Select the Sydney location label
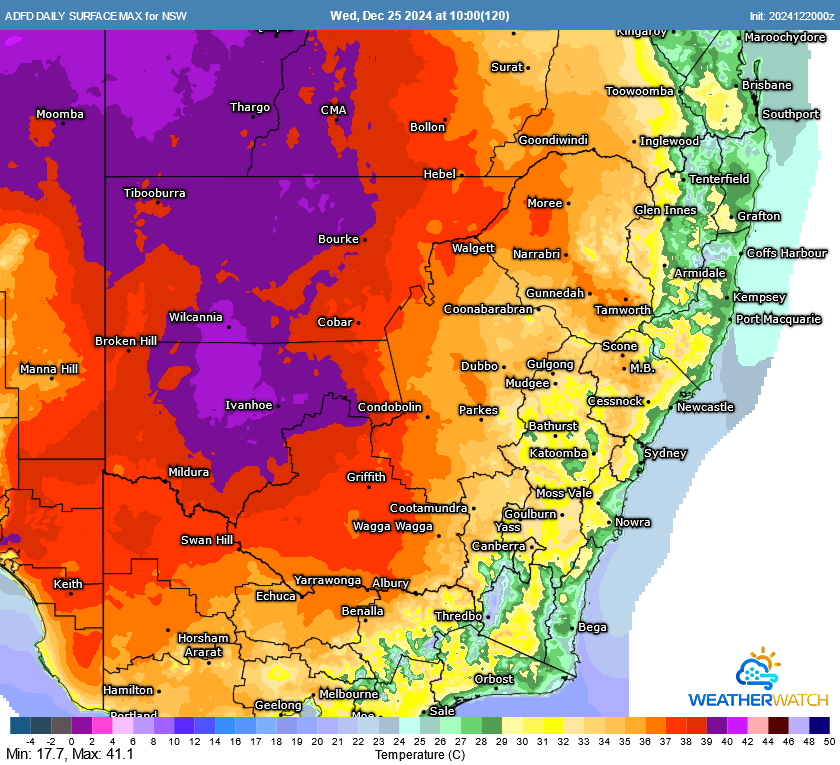840x765 pixels. (663, 453)
